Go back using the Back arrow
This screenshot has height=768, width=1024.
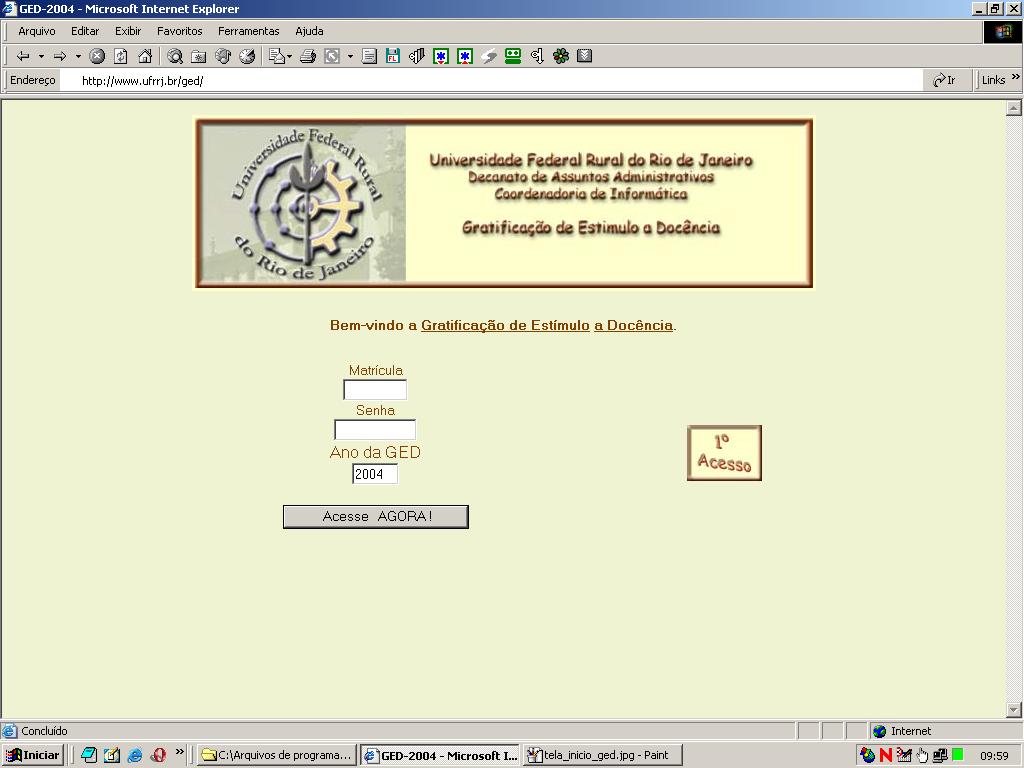23,56
